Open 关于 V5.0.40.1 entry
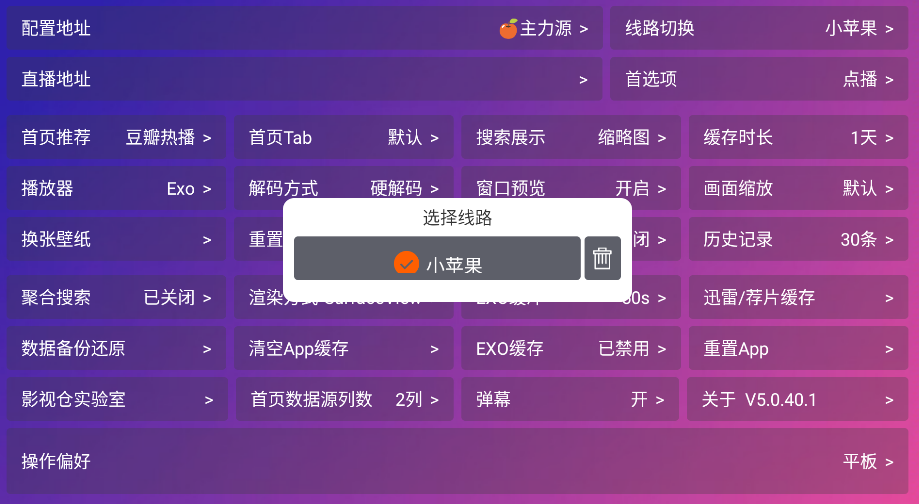This screenshot has height=504, width=919. pyautogui.click(x=798, y=399)
